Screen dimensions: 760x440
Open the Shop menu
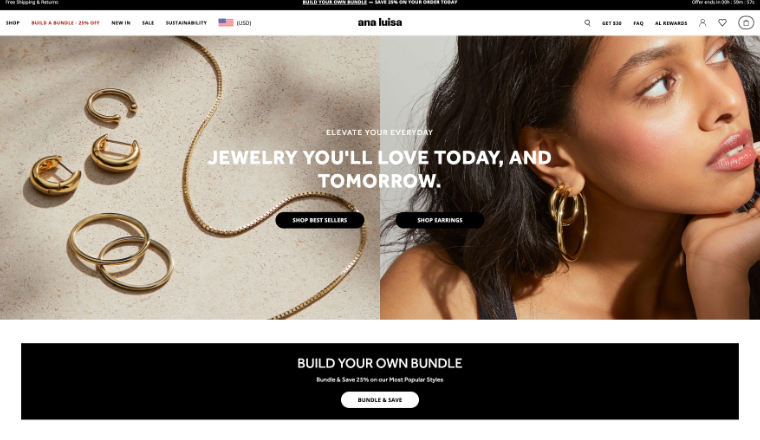(x=13, y=23)
